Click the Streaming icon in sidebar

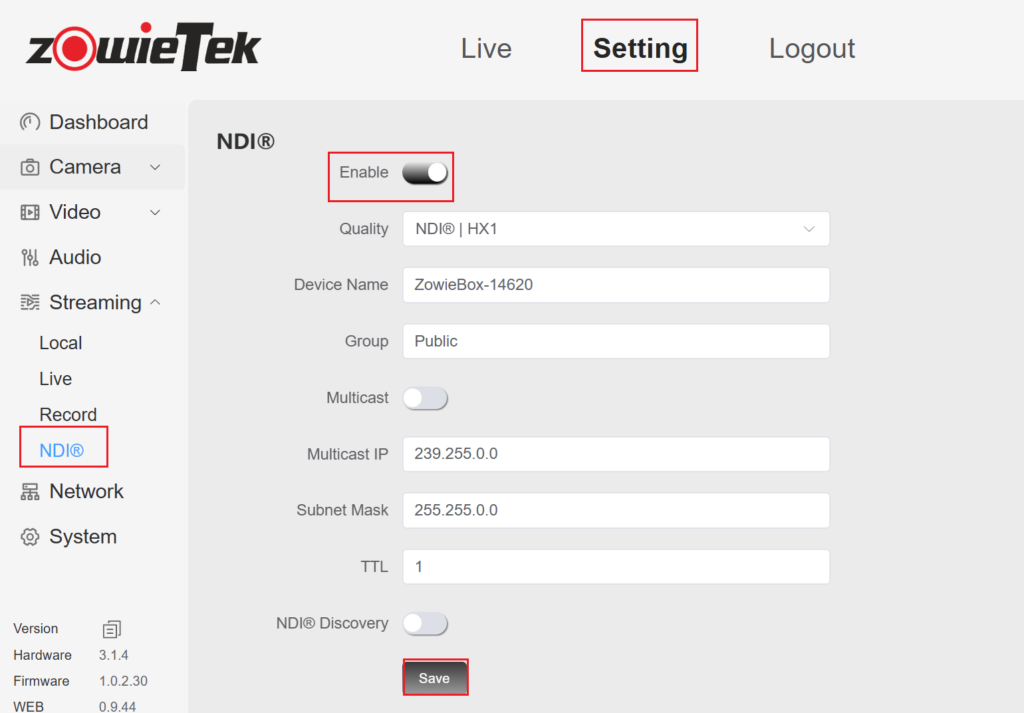30,302
